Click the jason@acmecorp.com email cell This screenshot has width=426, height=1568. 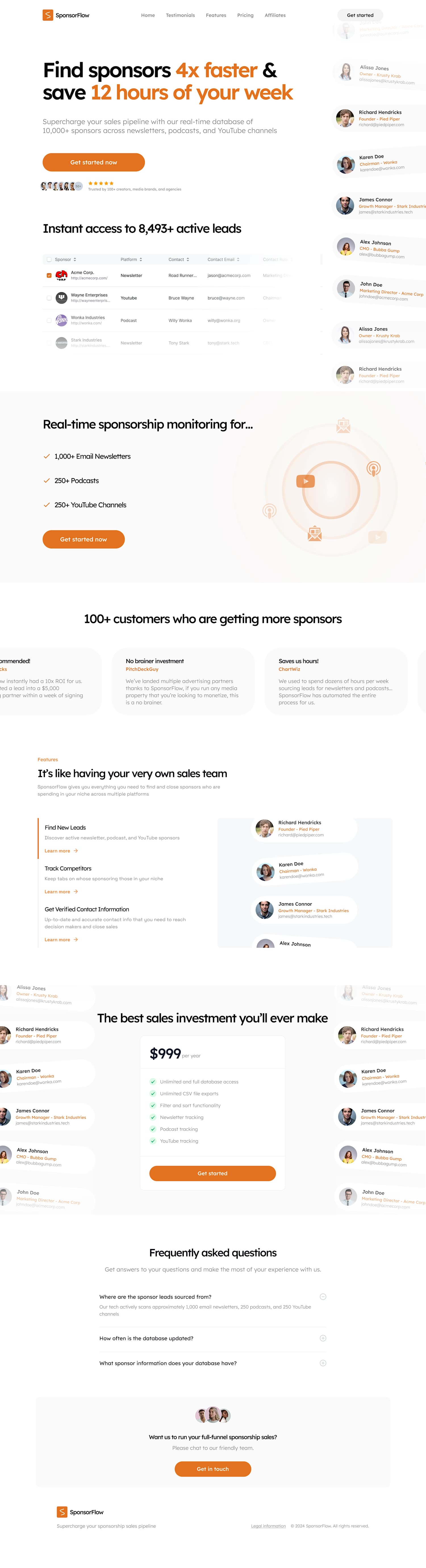pos(229,276)
